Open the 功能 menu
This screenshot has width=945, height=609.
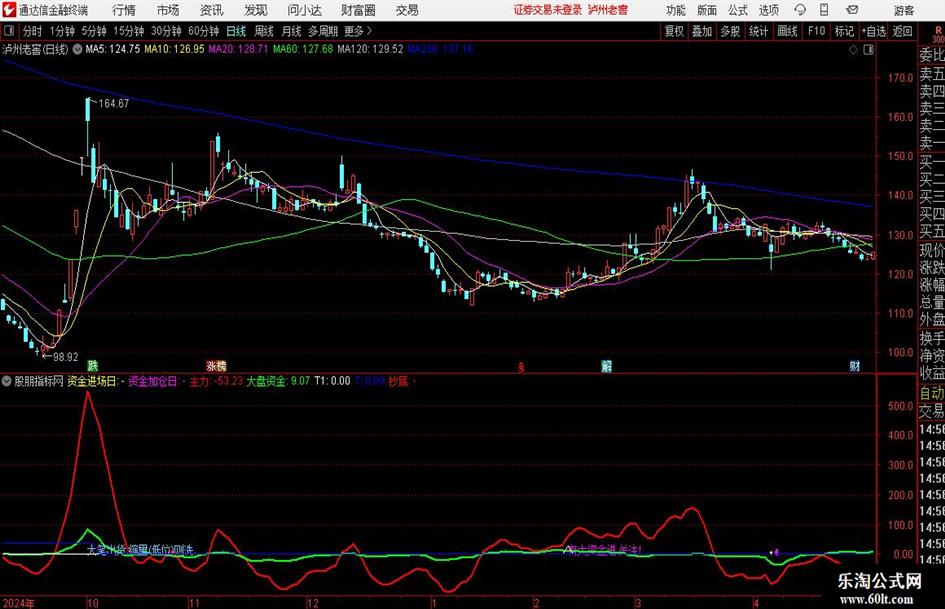[676, 10]
